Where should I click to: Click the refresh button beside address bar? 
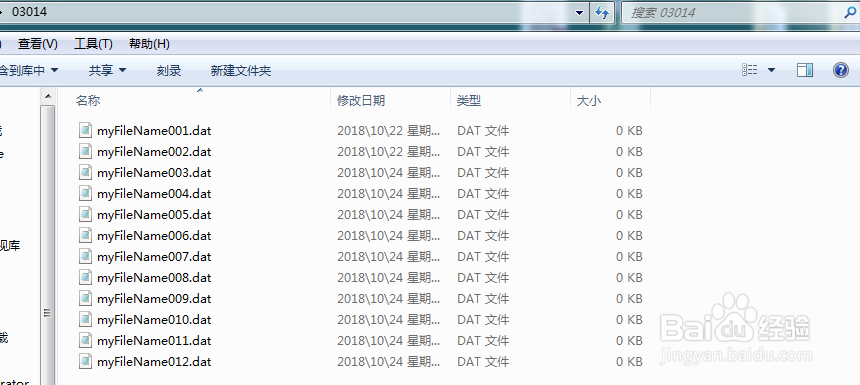pos(602,13)
